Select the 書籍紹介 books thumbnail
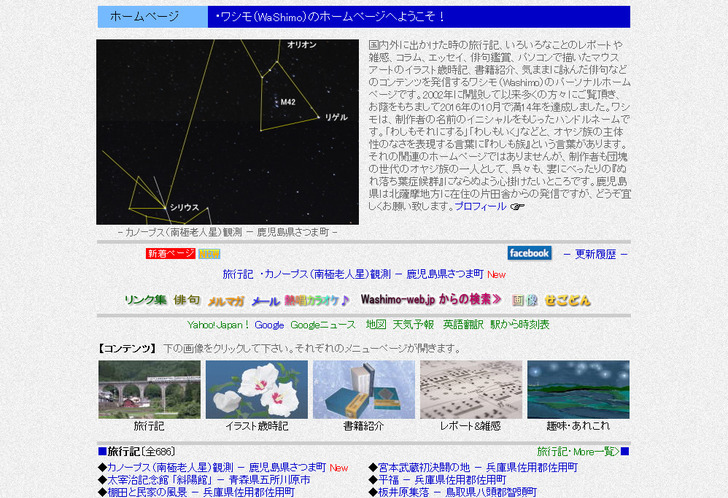 click(x=363, y=389)
